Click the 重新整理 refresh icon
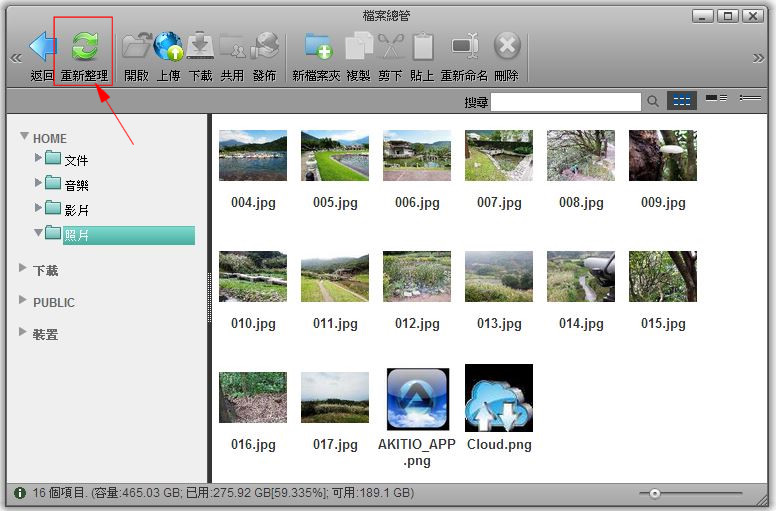This screenshot has height=511, width=776. coord(84,46)
